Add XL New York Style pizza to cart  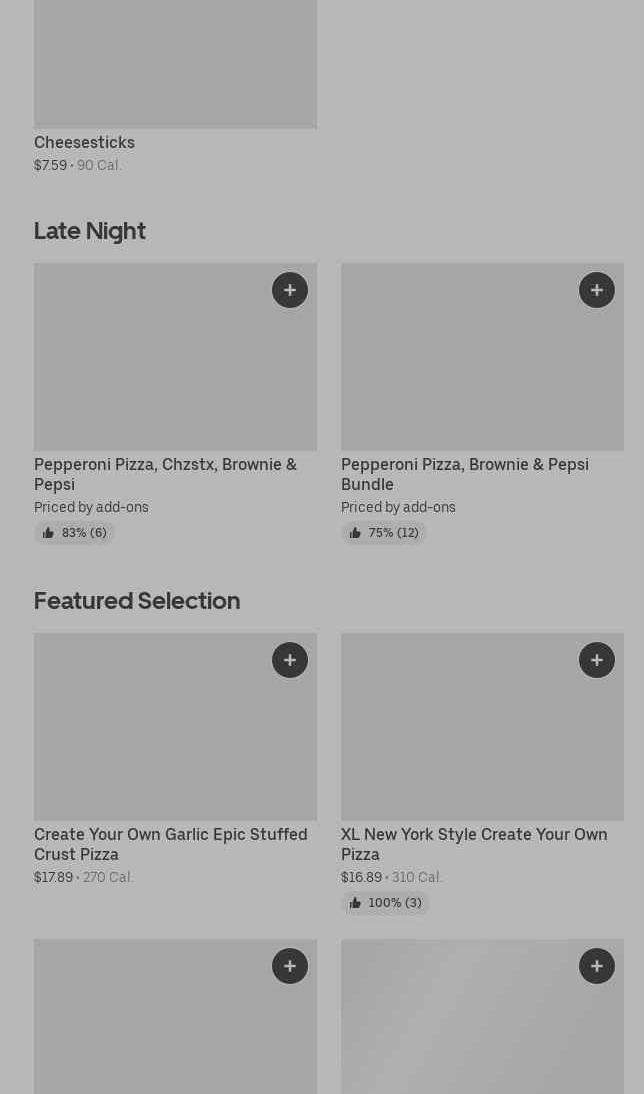(x=597, y=660)
